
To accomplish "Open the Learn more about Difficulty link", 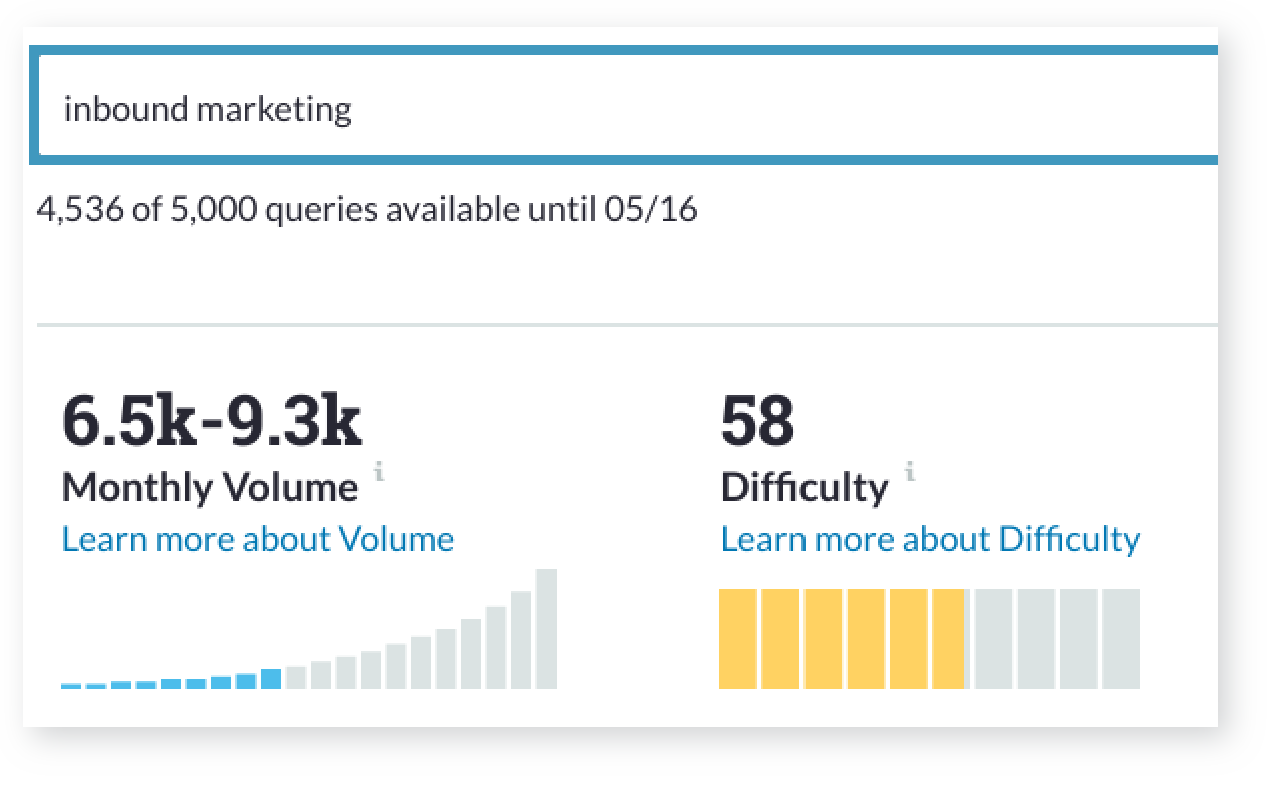I will 930,540.
